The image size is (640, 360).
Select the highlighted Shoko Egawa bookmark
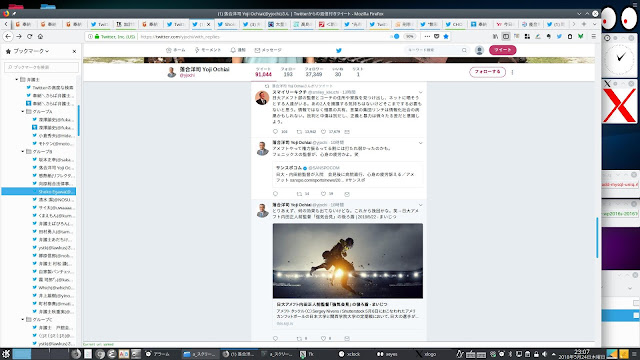(x=39, y=191)
